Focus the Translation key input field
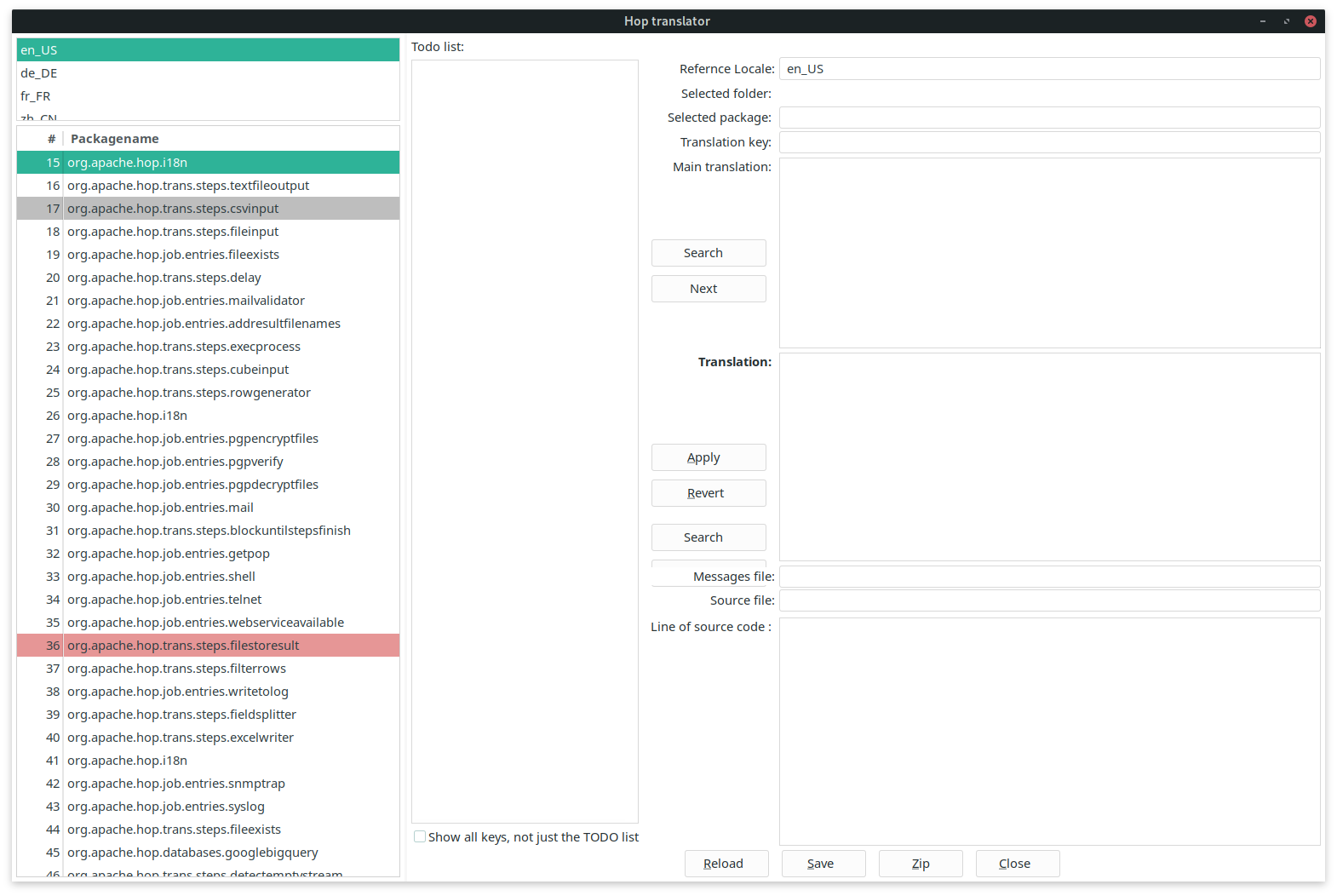The height and width of the screenshot is (896, 1337). (x=1049, y=142)
